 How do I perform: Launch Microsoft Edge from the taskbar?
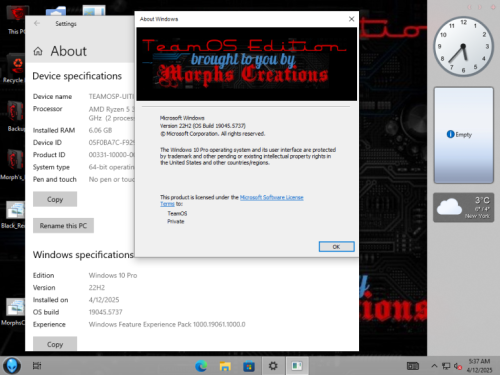[x=201, y=366]
